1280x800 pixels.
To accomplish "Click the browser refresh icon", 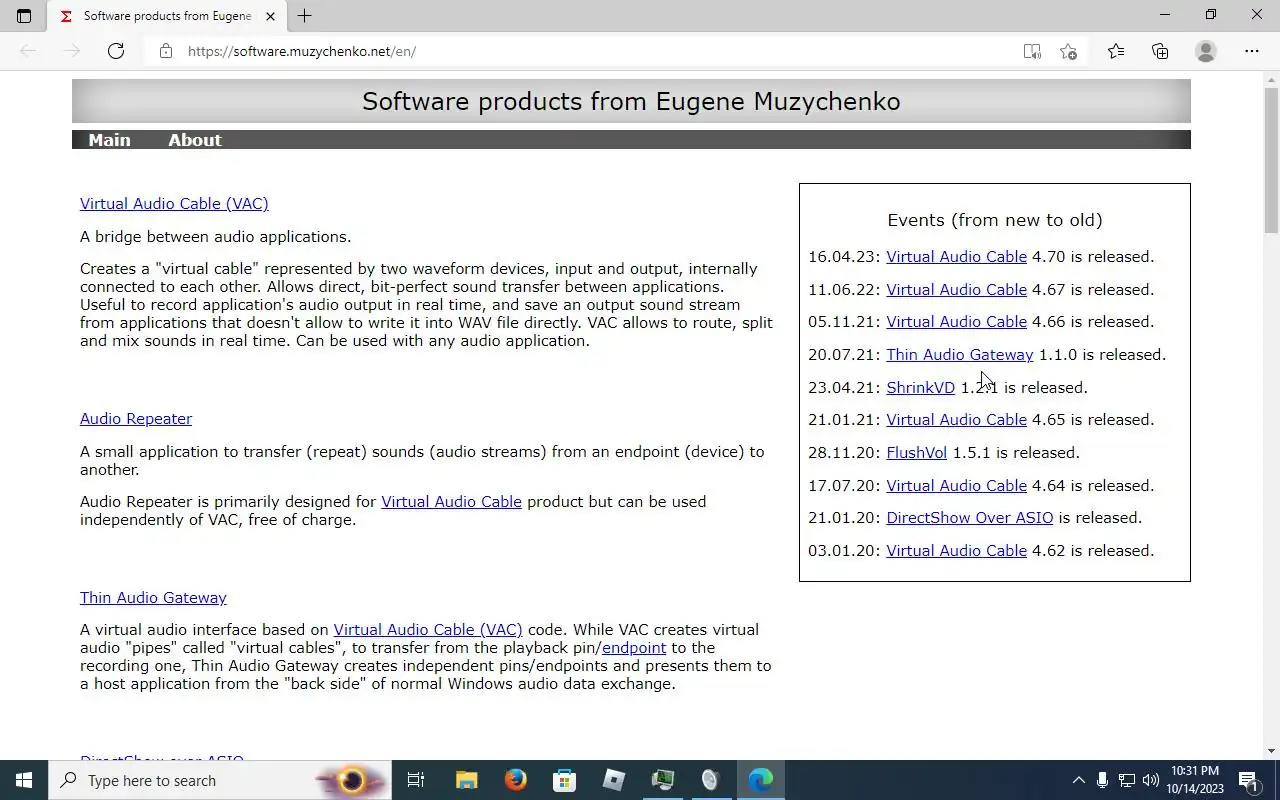I will coord(116,51).
